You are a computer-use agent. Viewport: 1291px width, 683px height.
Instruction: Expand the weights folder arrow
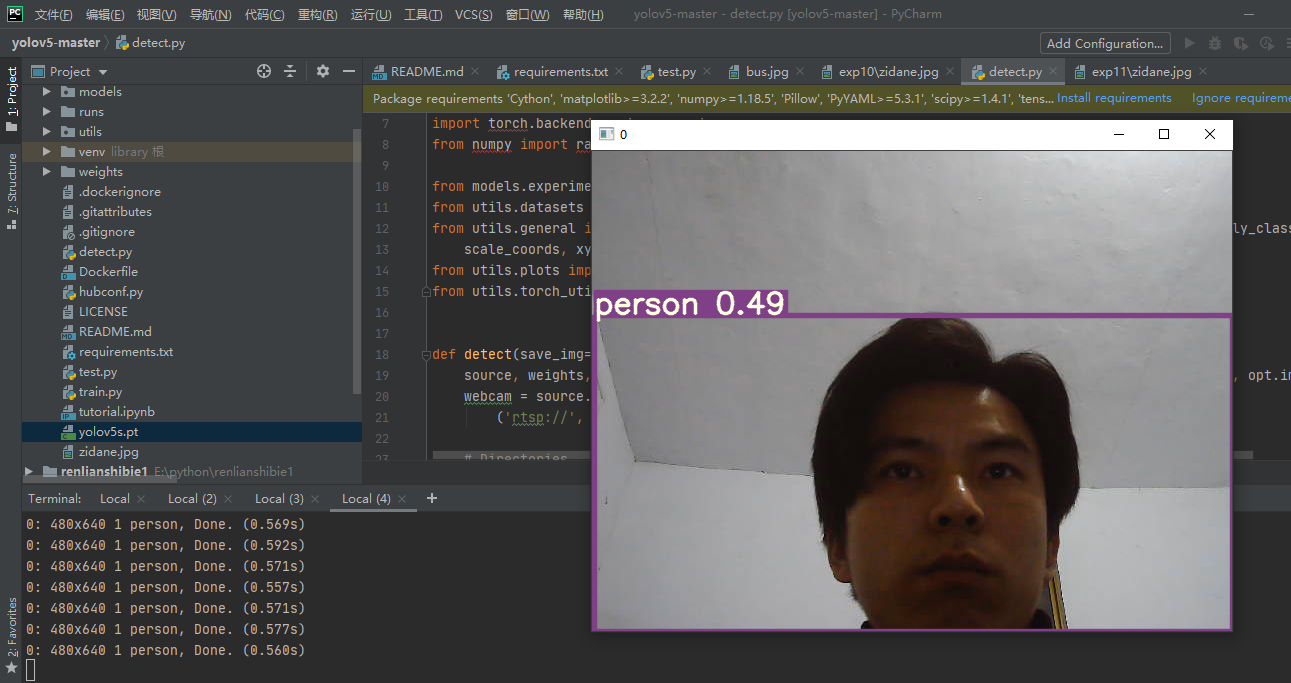(47, 172)
